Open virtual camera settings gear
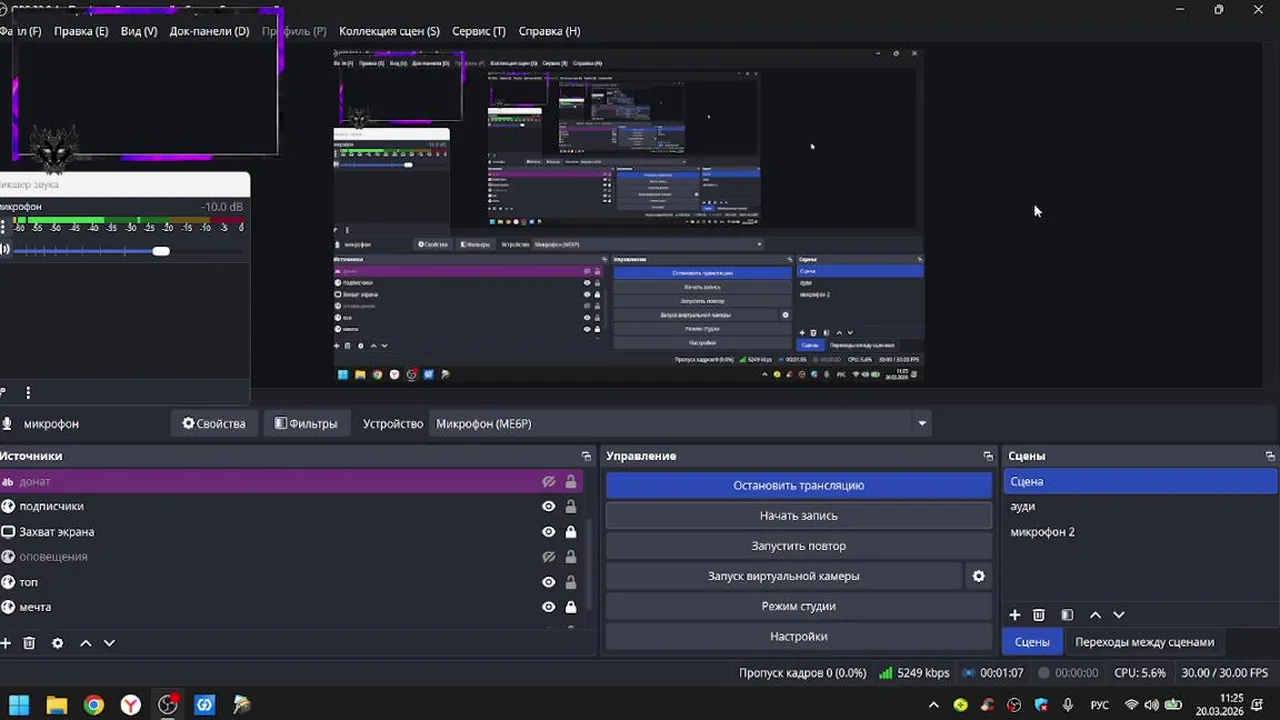 (979, 576)
